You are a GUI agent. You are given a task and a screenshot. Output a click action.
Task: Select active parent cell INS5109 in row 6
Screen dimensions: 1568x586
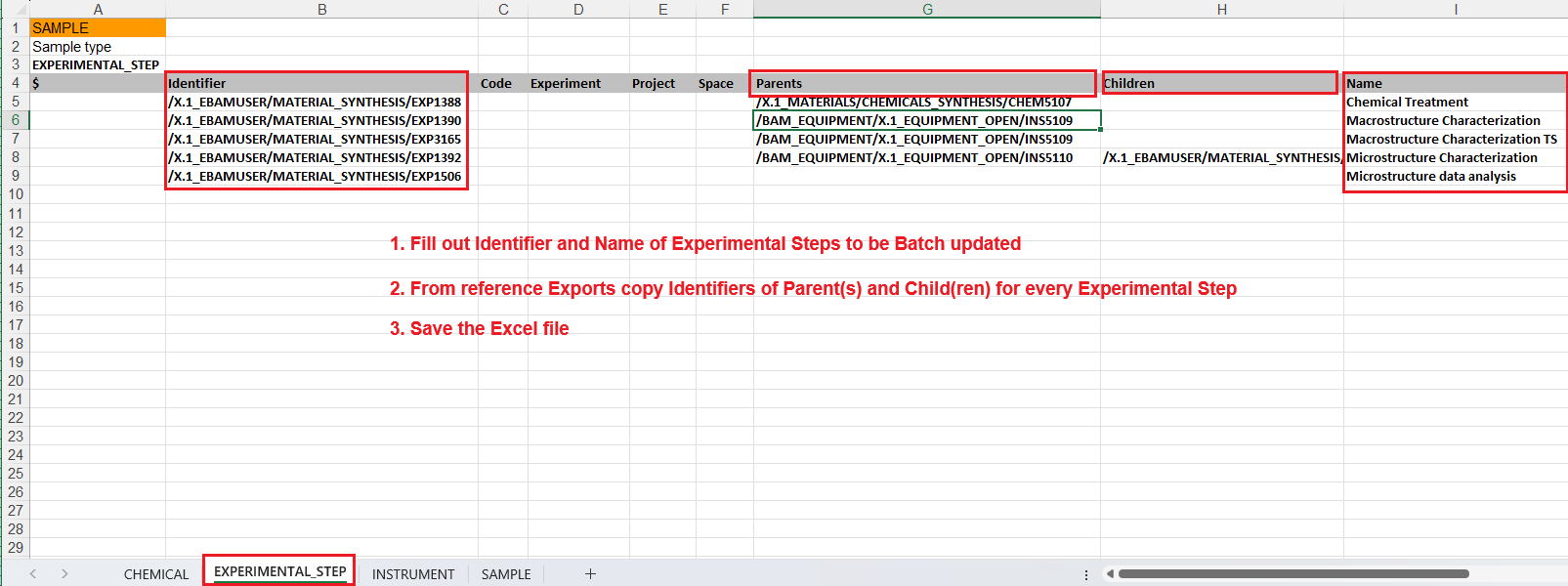click(927, 120)
